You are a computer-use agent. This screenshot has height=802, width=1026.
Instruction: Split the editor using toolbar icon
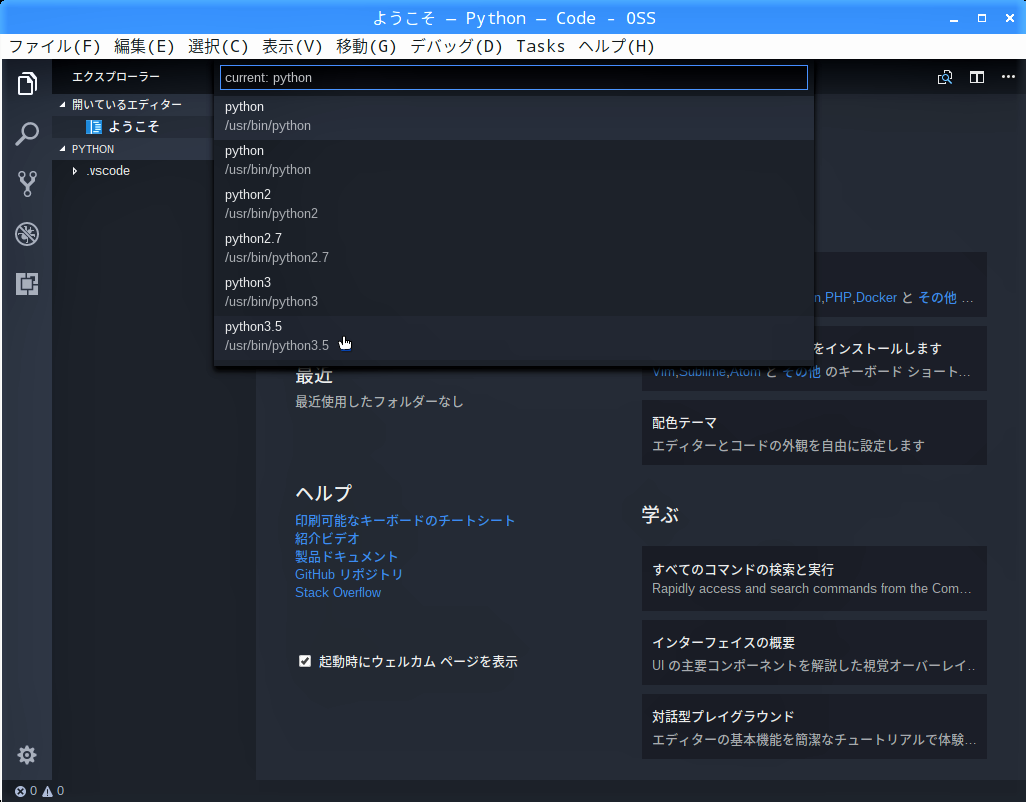(x=977, y=77)
